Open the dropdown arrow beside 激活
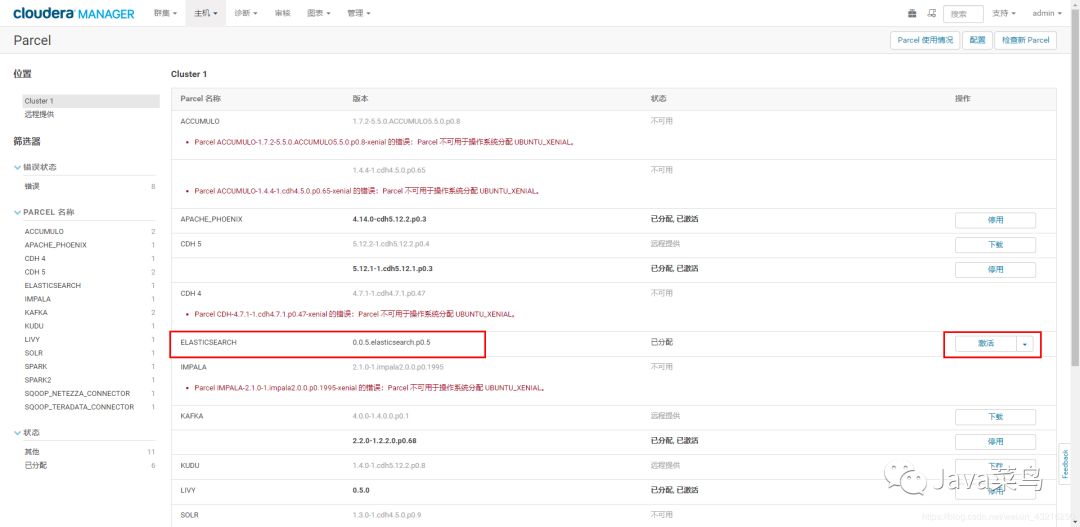 (1025, 344)
